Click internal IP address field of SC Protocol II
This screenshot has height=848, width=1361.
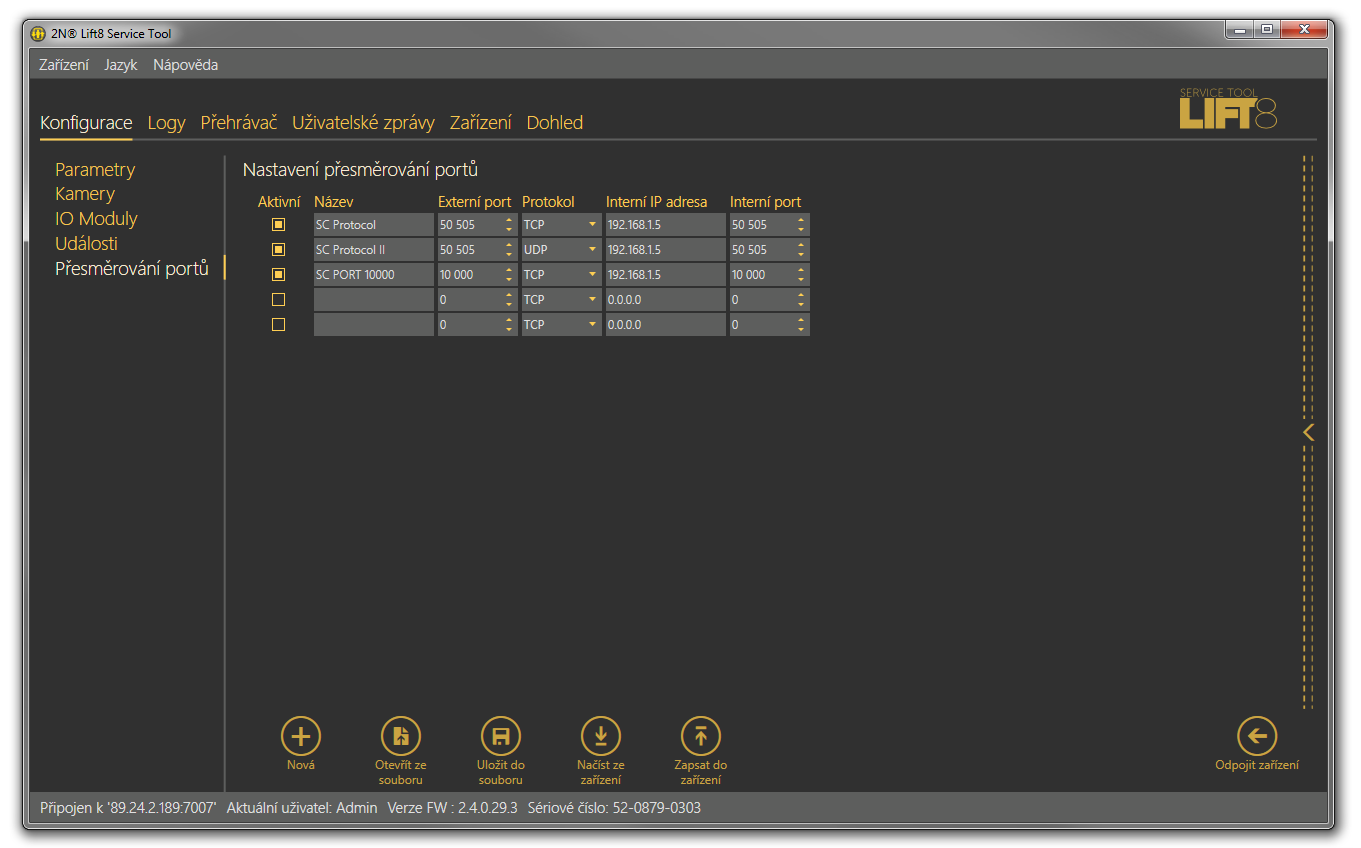(x=665, y=250)
